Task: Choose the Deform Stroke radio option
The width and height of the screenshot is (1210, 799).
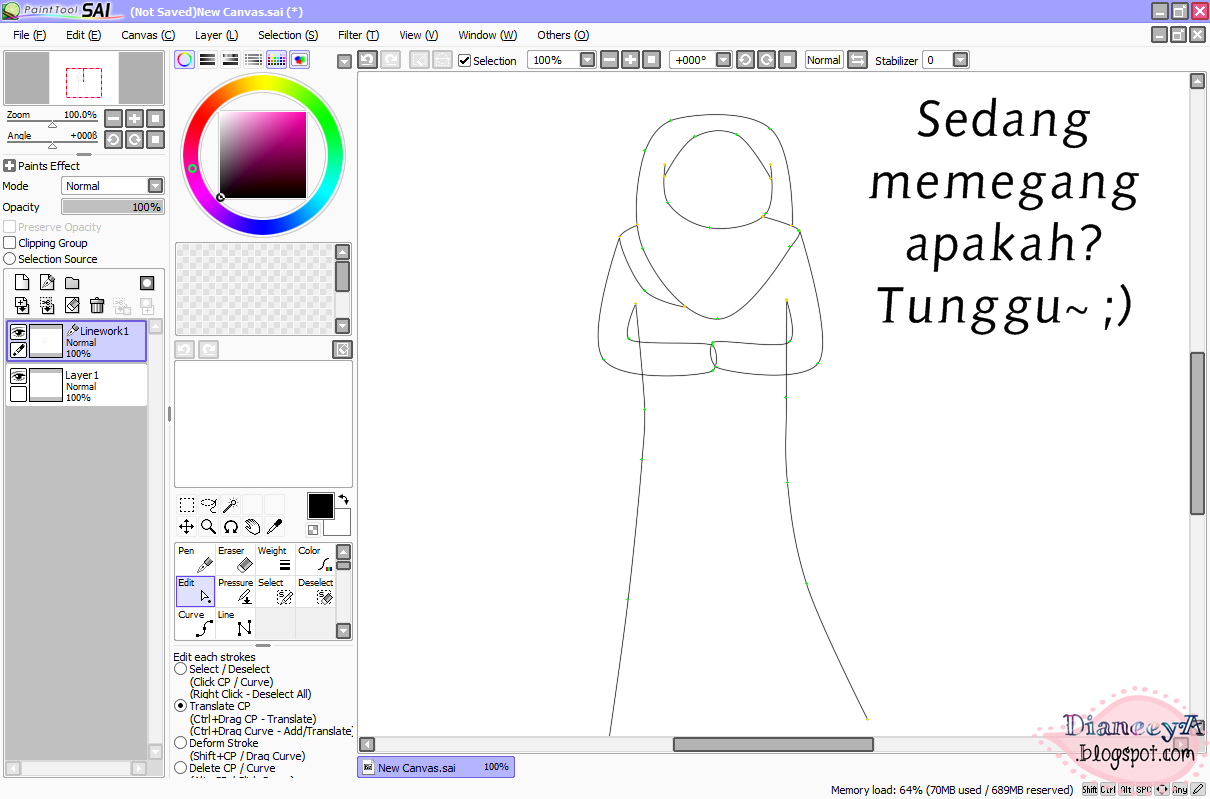Action: click(180, 743)
